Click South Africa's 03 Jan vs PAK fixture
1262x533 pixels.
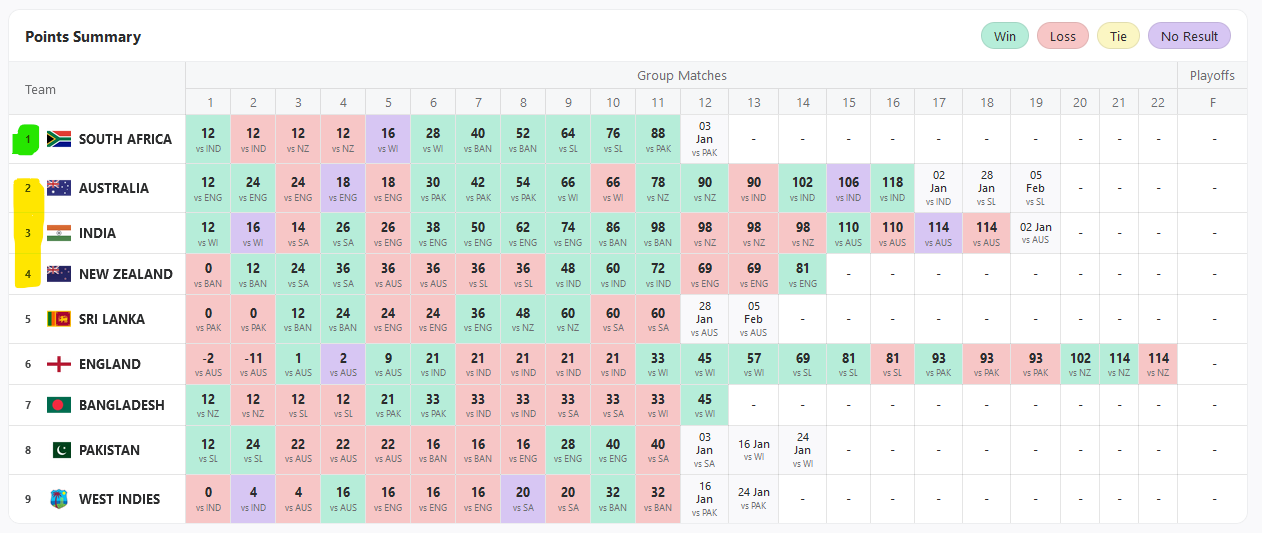click(x=704, y=139)
